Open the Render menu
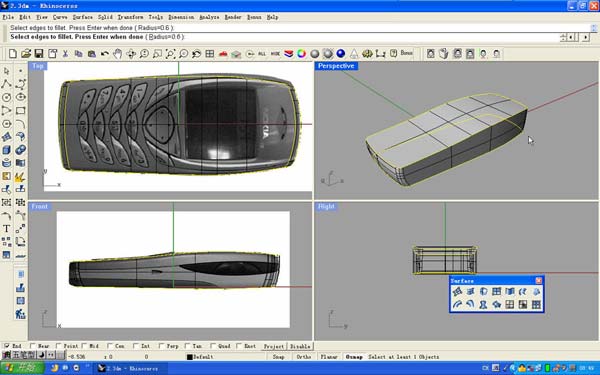This screenshot has height=375, width=600. [233, 17]
